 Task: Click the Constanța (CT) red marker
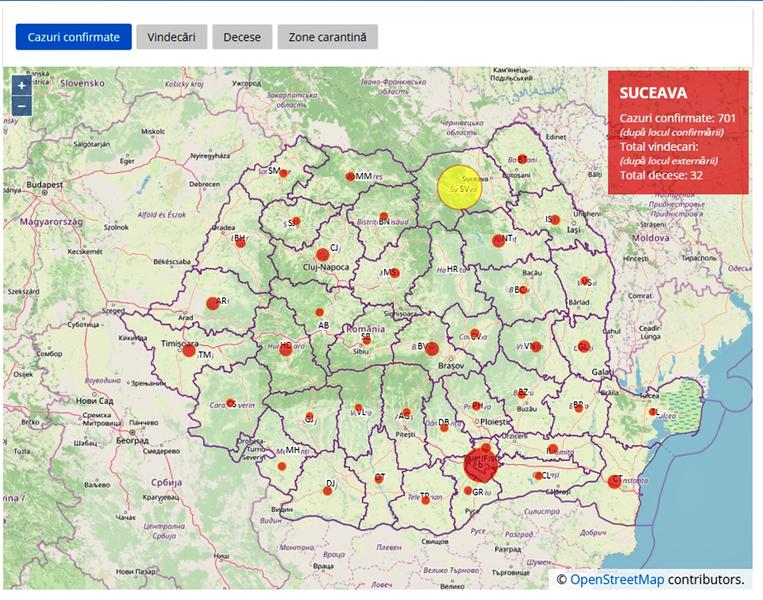(614, 481)
